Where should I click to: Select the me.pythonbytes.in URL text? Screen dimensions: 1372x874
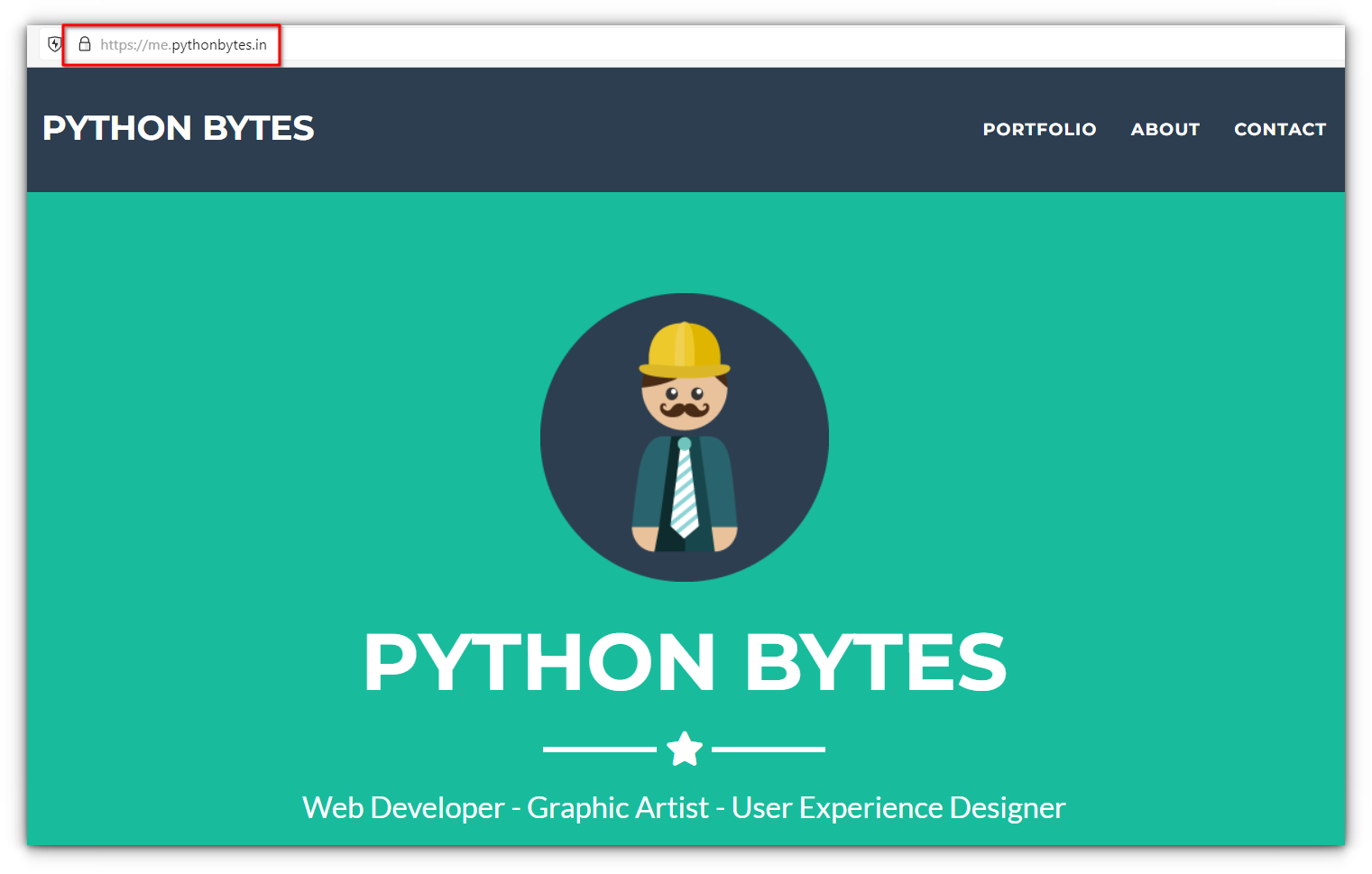(x=183, y=45)
